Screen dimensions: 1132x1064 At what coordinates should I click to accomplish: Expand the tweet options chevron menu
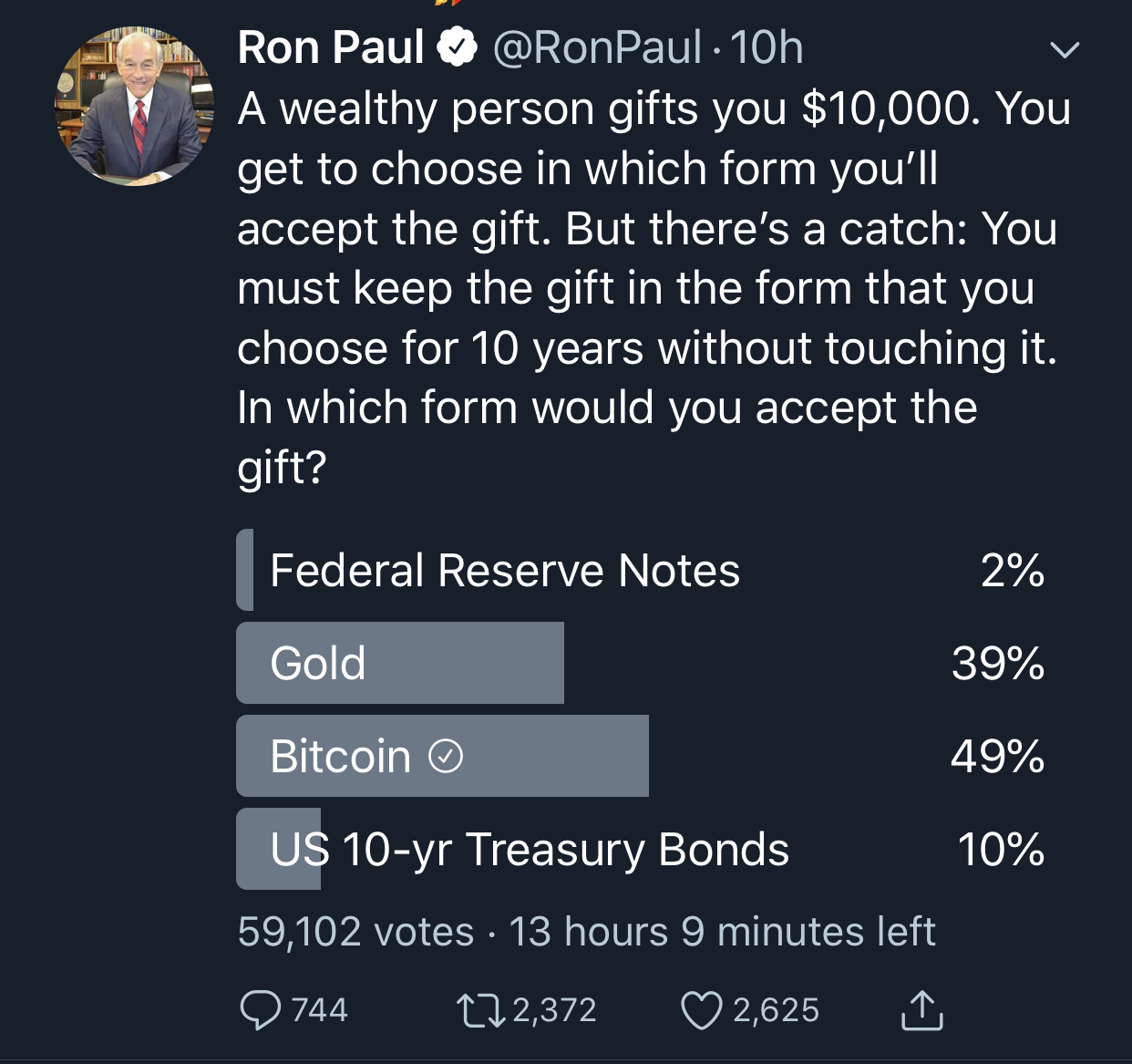pos(1064,49)
